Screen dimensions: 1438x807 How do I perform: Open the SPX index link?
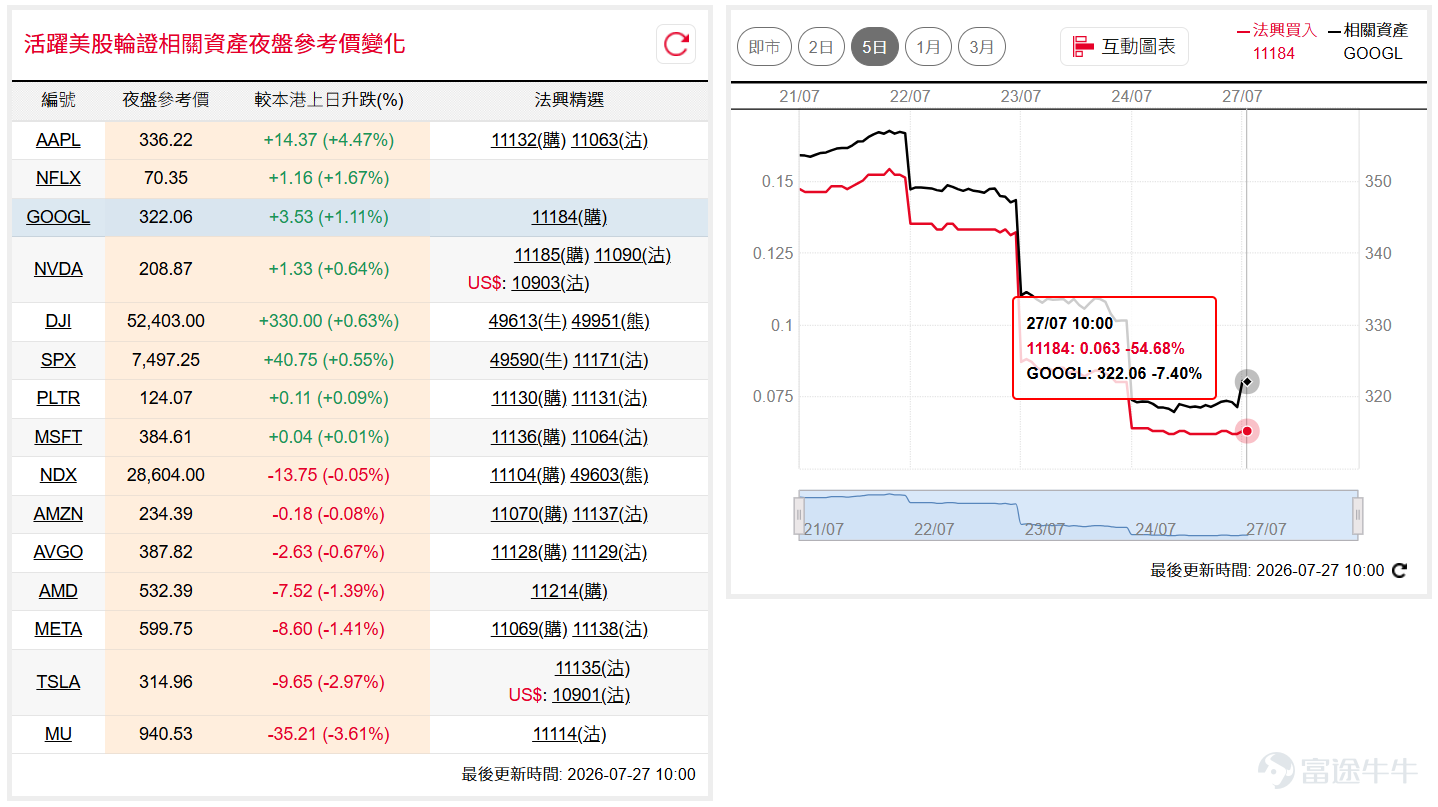tap(58, 360)
